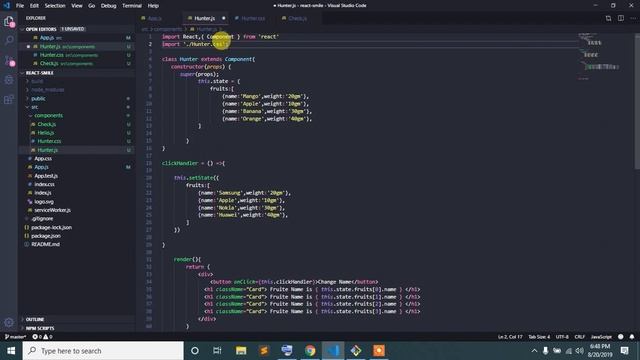This screenshot has height=360, width=640.
Task: Click the Open Changes icon in editor toolbar
Action: [x=608, y=18]
